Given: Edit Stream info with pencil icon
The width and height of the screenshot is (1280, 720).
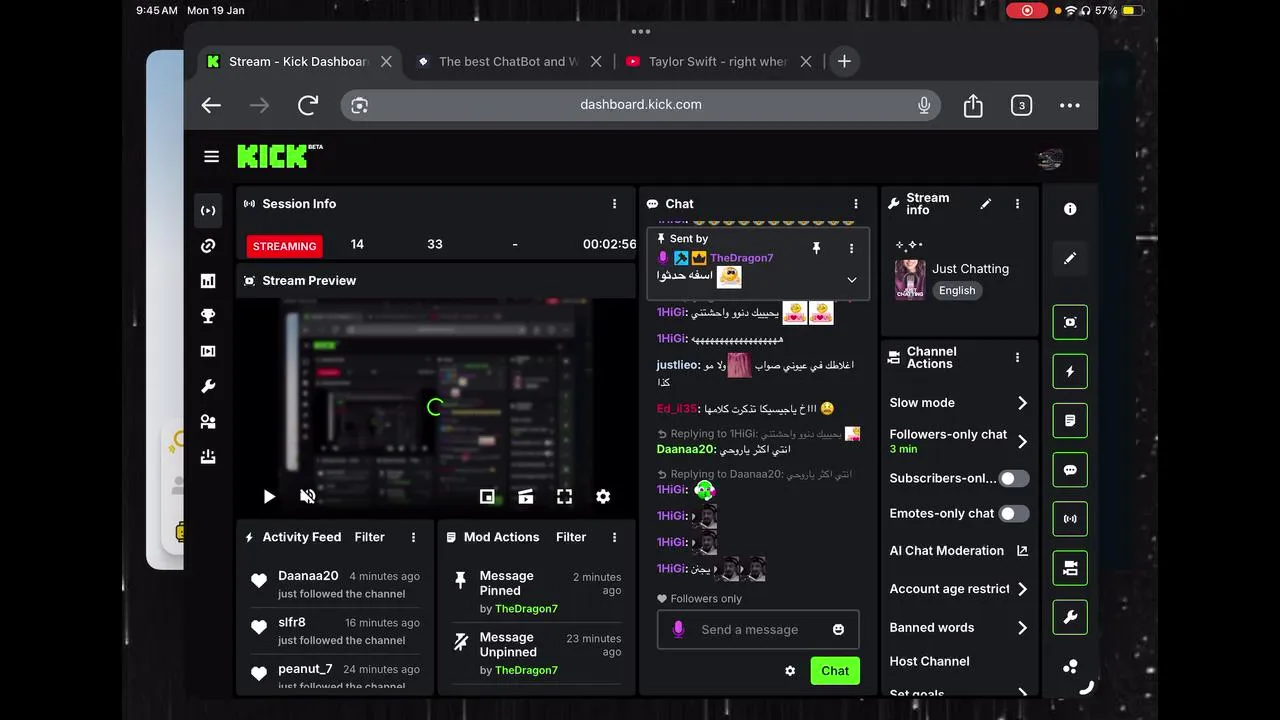Looking at the screenshot, I should coord(986,203).
